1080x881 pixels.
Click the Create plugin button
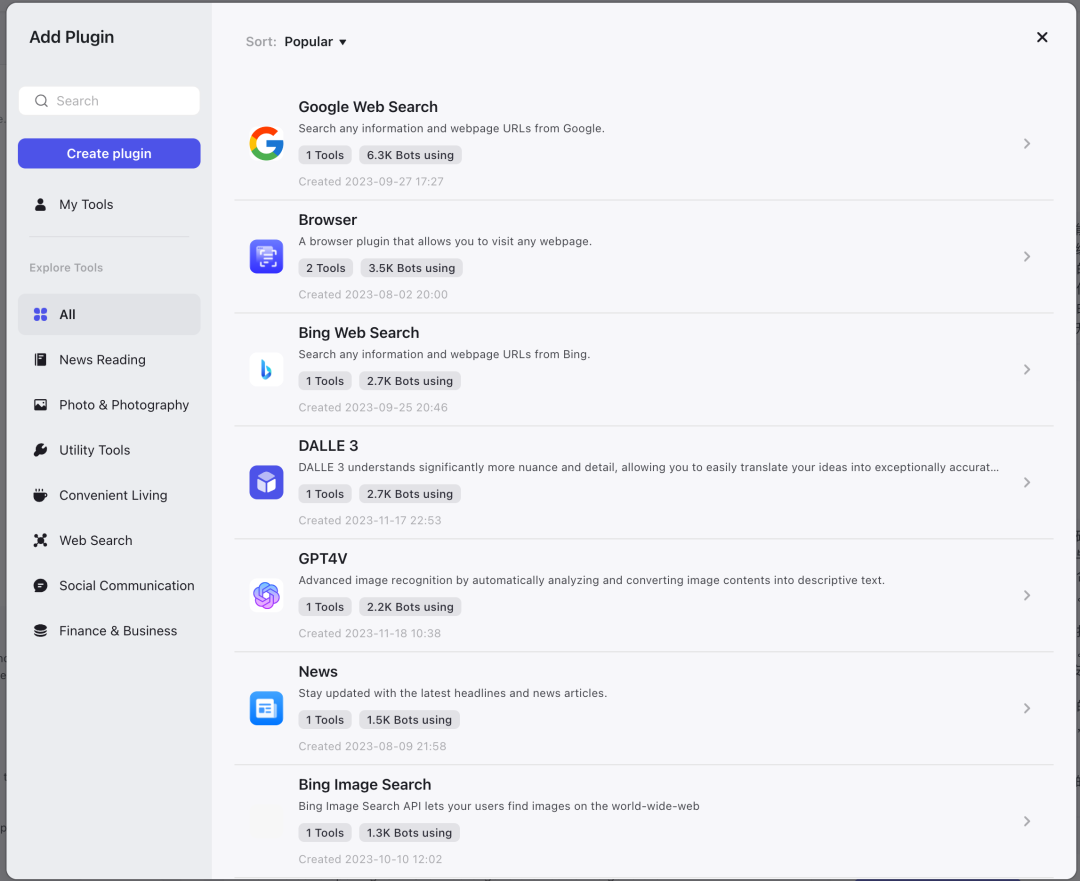pyautogui.click(x=109, y=154)
